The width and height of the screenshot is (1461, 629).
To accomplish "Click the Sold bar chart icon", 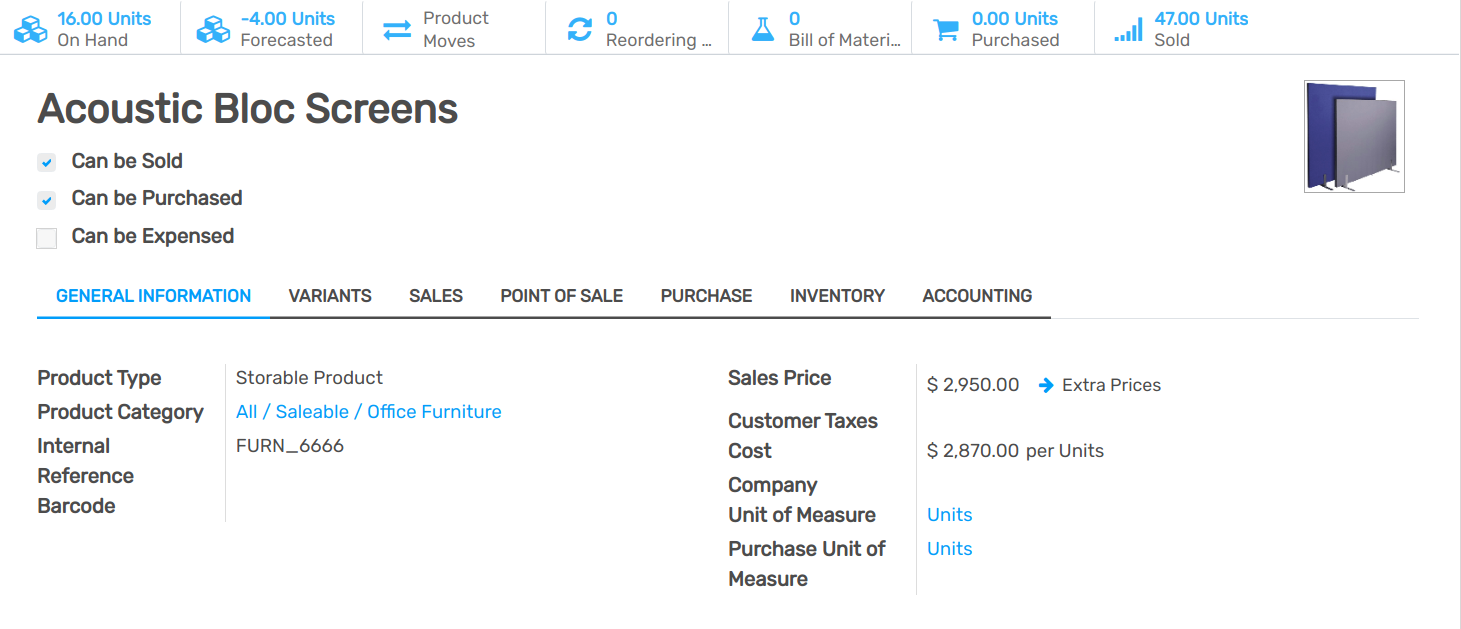I will (x=1129, y=29).
